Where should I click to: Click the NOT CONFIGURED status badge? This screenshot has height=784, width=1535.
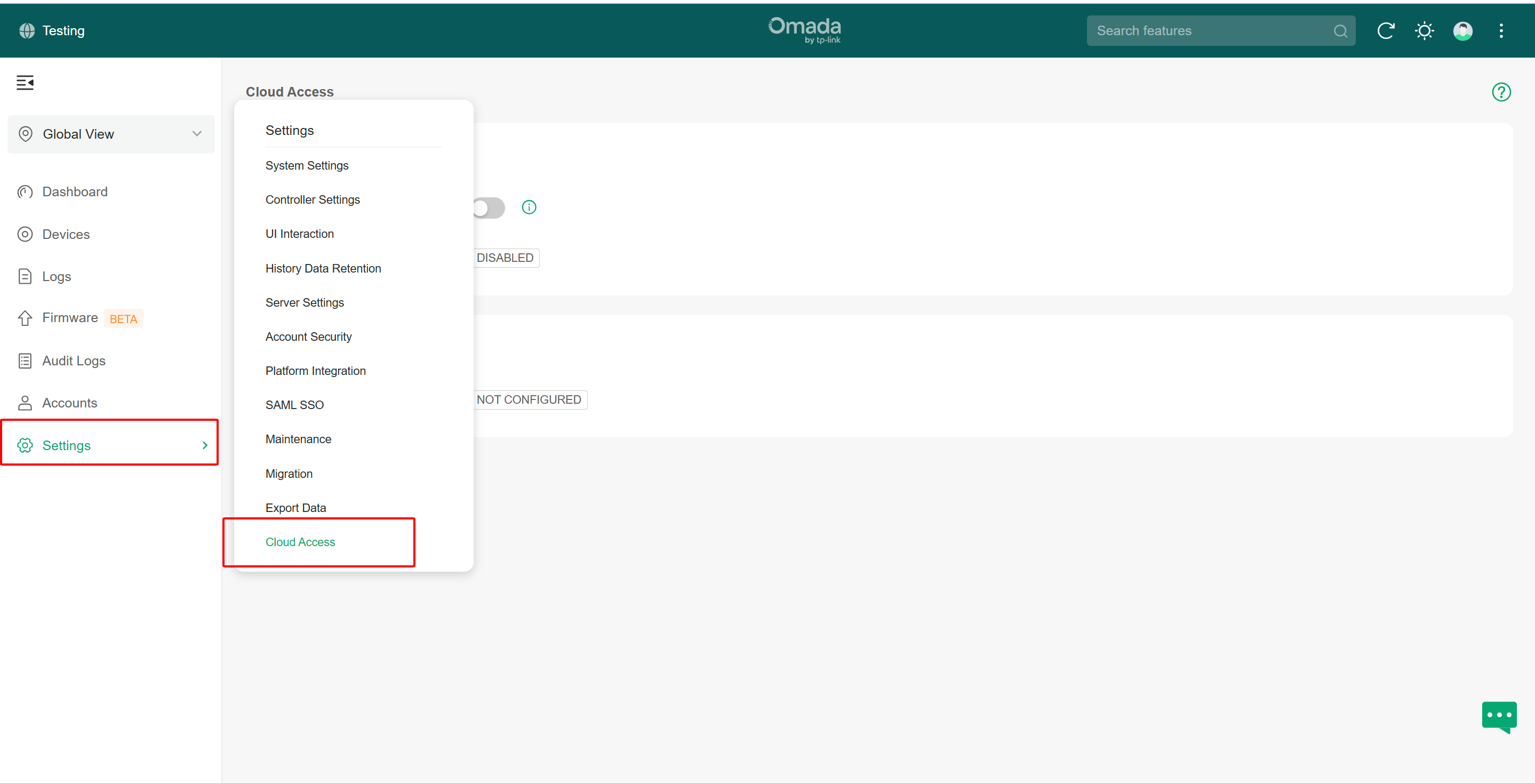coord(530,400)
